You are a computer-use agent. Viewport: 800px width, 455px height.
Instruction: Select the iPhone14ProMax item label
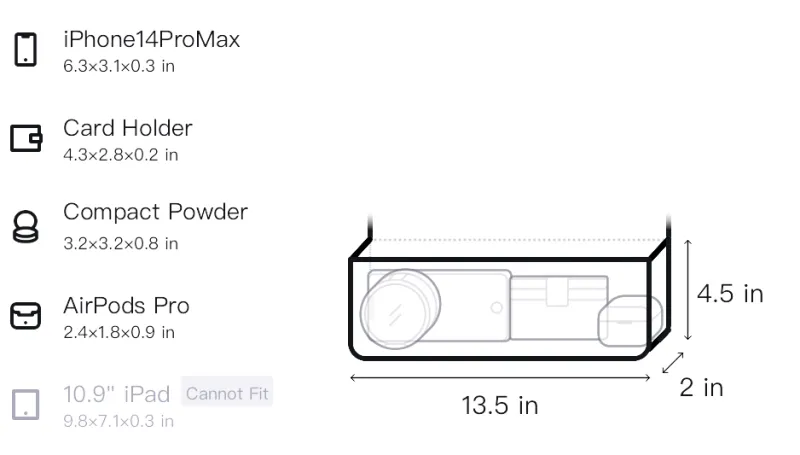click(x=152, y=40)
